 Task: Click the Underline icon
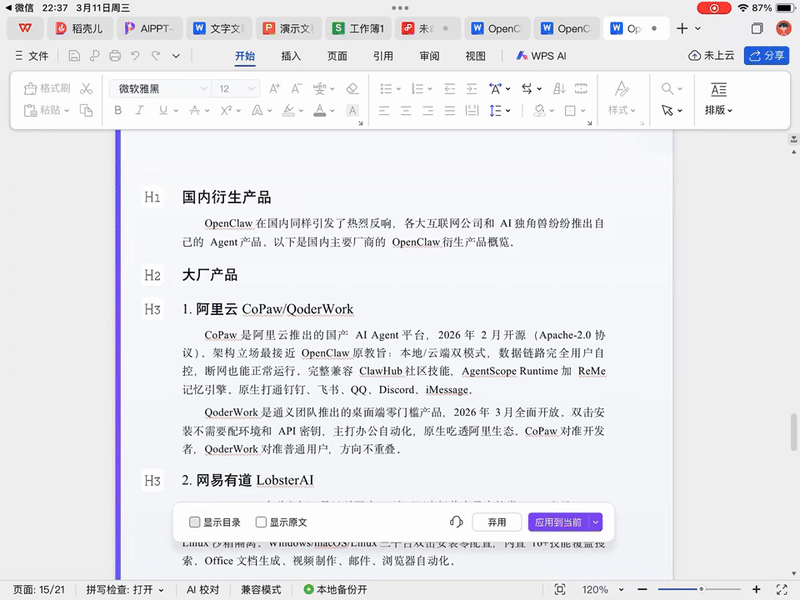point(163,110)
